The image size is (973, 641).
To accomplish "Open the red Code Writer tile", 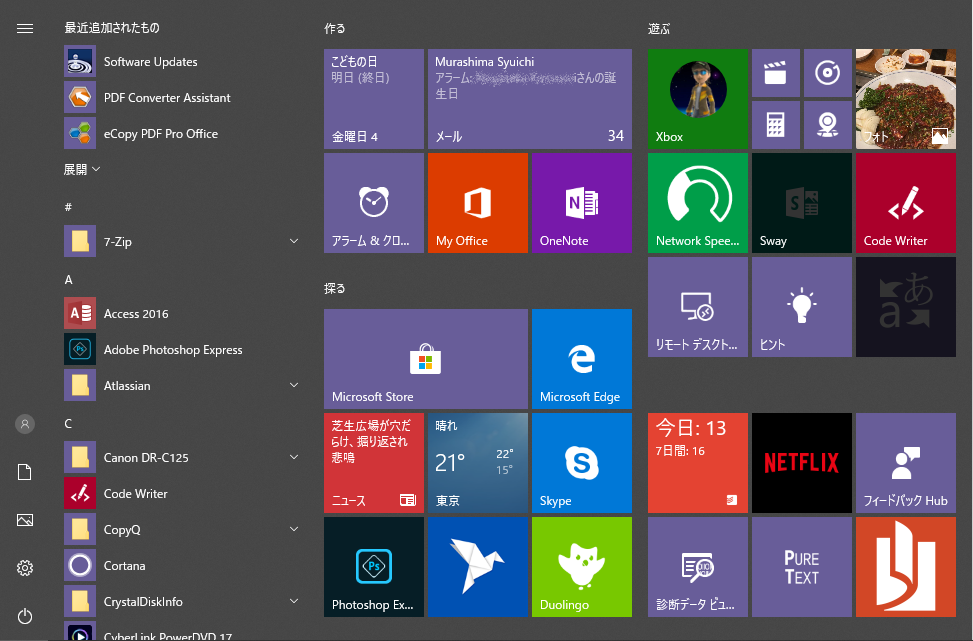I will (x=906, y=203).
